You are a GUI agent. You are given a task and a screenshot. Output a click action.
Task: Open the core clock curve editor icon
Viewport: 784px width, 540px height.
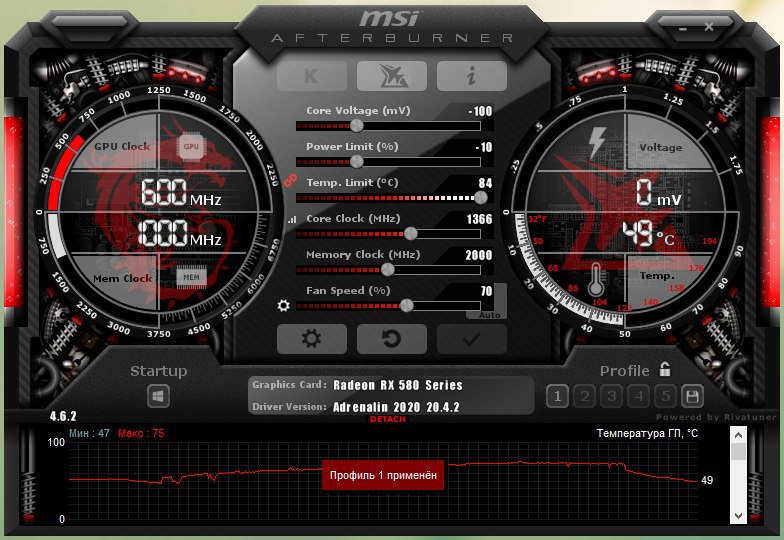pos(292,220)
